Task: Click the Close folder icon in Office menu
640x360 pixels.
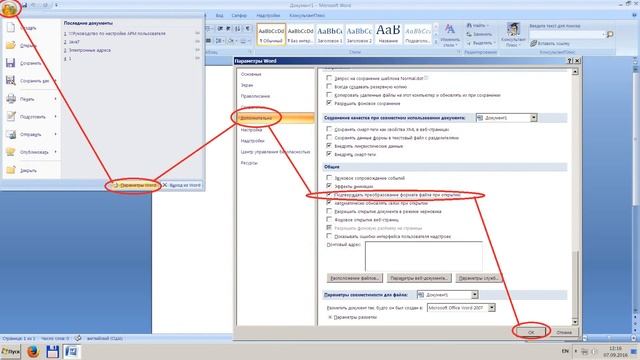Action: (x=11, y=170)
